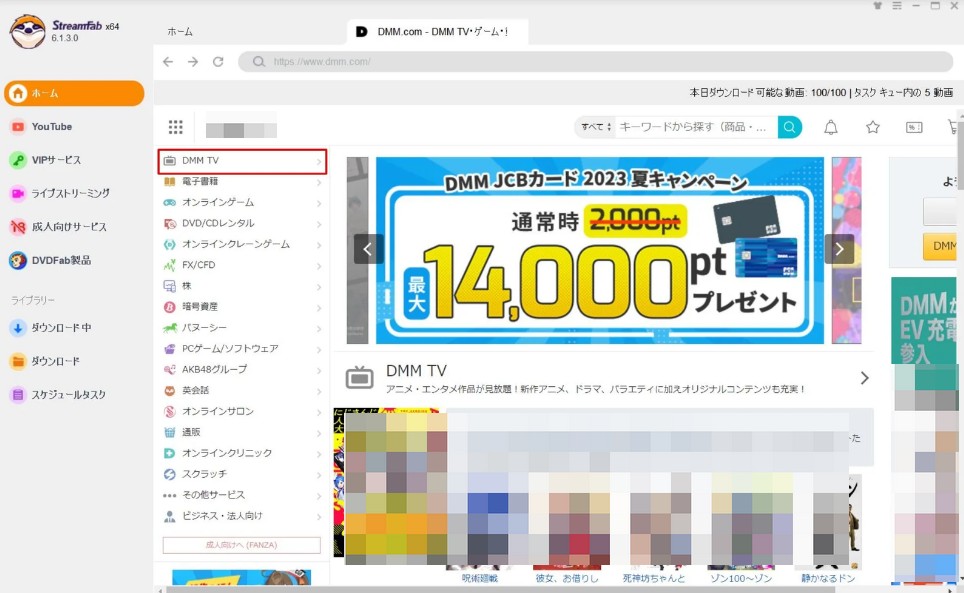Open the apps grid beside DMM logo
The width and height of the screenshot is (964, 593).
point(176,126)
